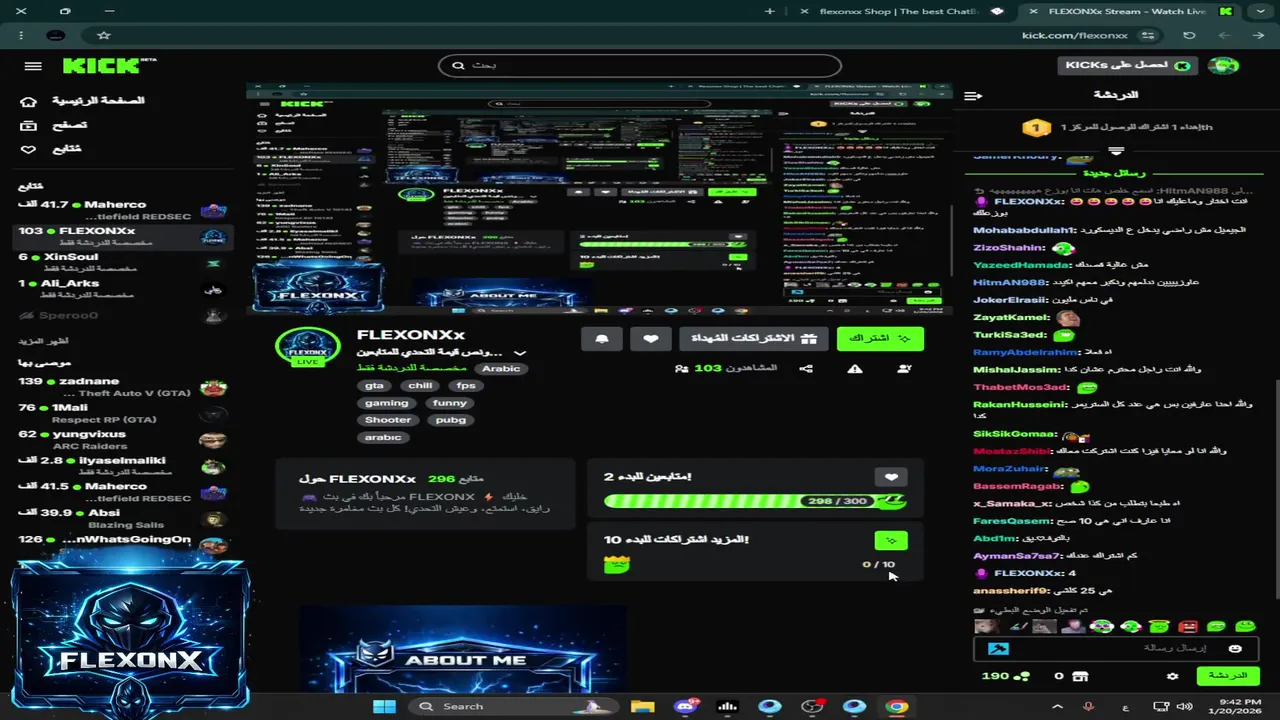This screenshot has height=720, width=1280.
Task: Select the funny tag
Action: coord(450,403)
